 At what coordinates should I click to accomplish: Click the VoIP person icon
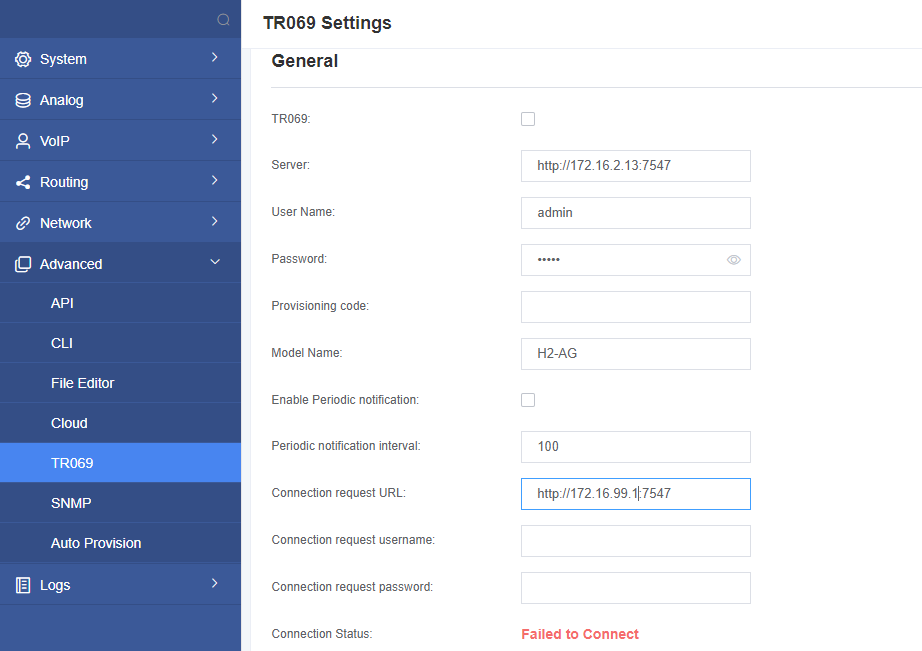[23, 141]
